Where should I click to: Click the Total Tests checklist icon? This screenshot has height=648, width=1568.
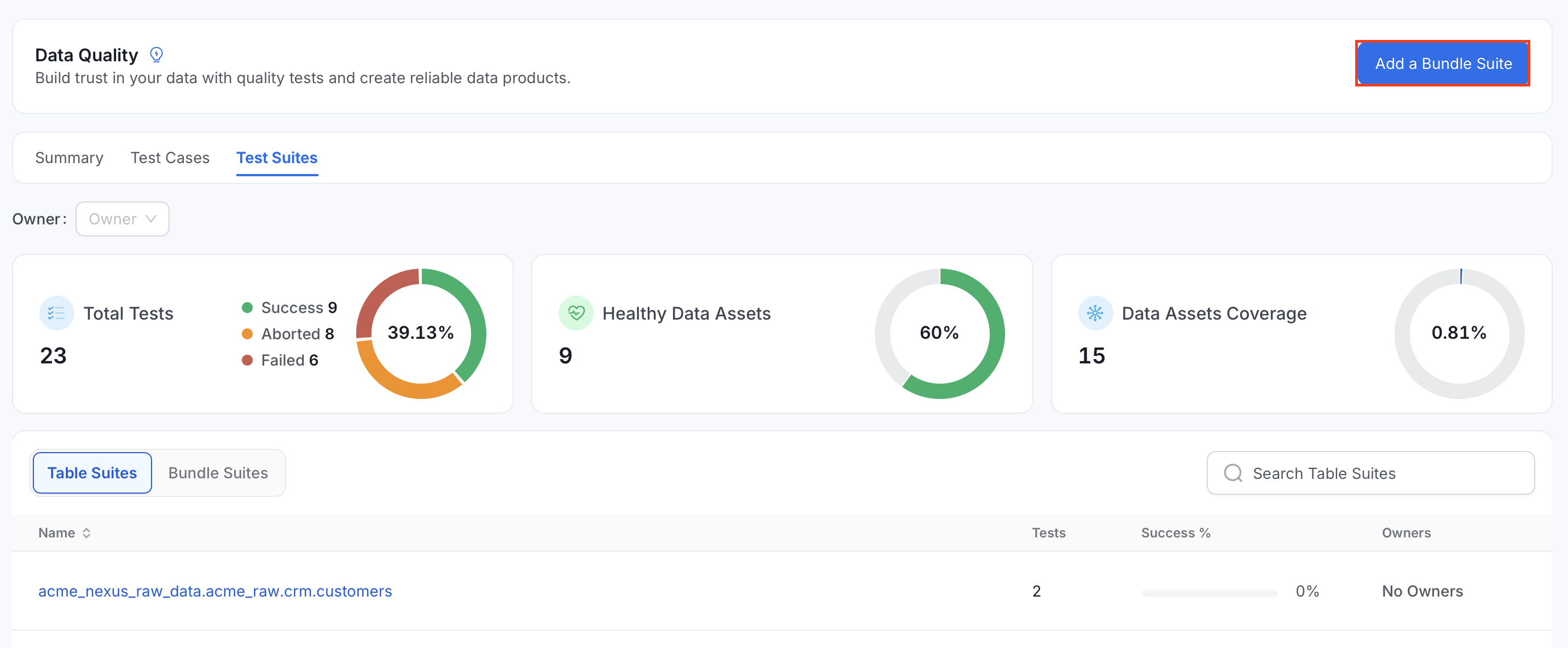pos(56,313)
